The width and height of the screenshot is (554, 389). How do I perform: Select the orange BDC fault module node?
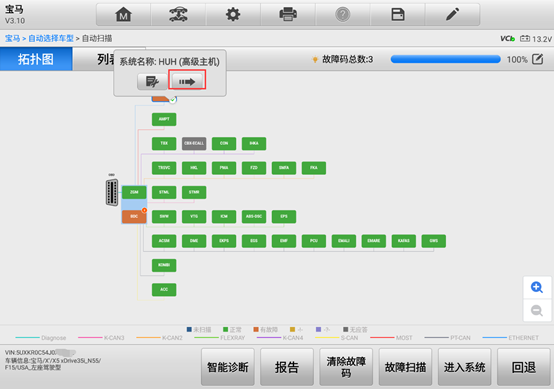point(134,217)
